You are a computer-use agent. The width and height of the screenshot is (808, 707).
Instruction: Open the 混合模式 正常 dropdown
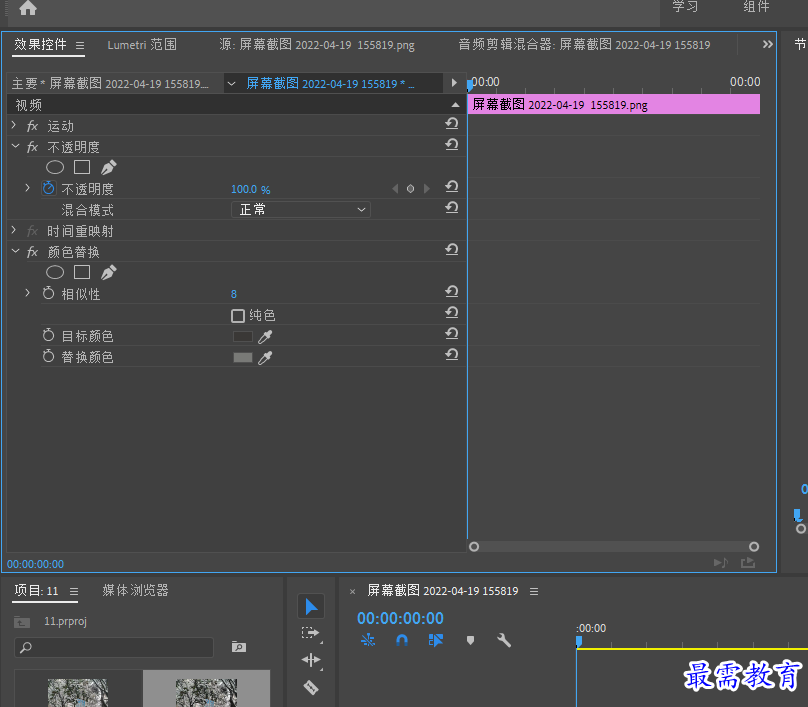click(x=301, y=210)
